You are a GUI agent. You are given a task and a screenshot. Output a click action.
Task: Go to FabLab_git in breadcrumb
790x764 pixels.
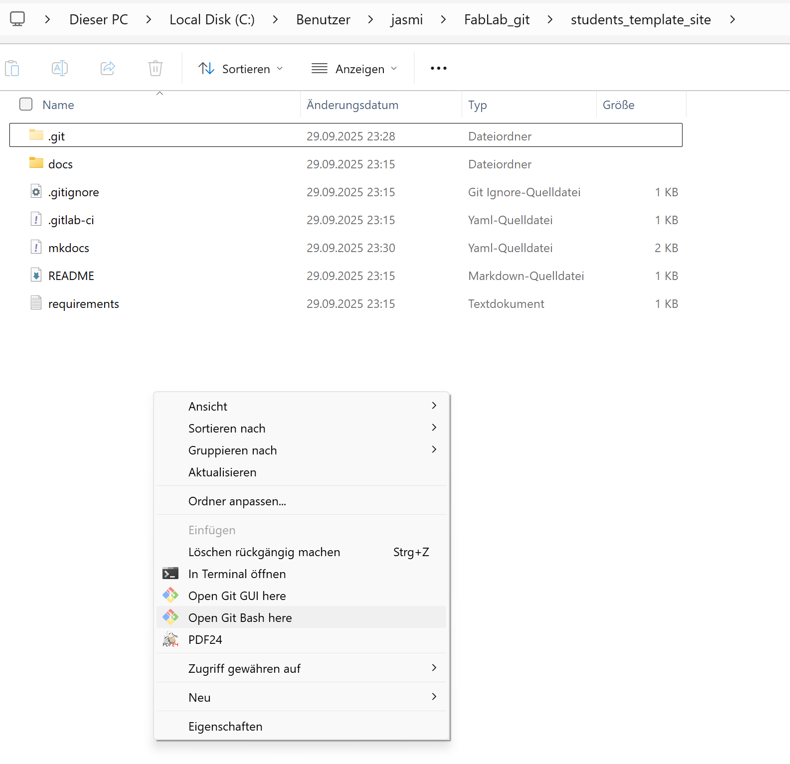click(497, 20)
